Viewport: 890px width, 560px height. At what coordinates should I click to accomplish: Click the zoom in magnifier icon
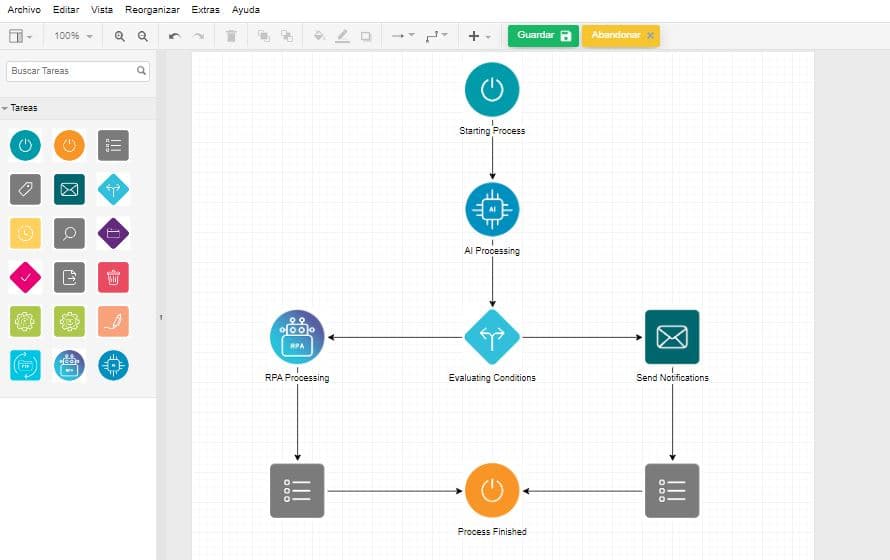click(120, 36)
